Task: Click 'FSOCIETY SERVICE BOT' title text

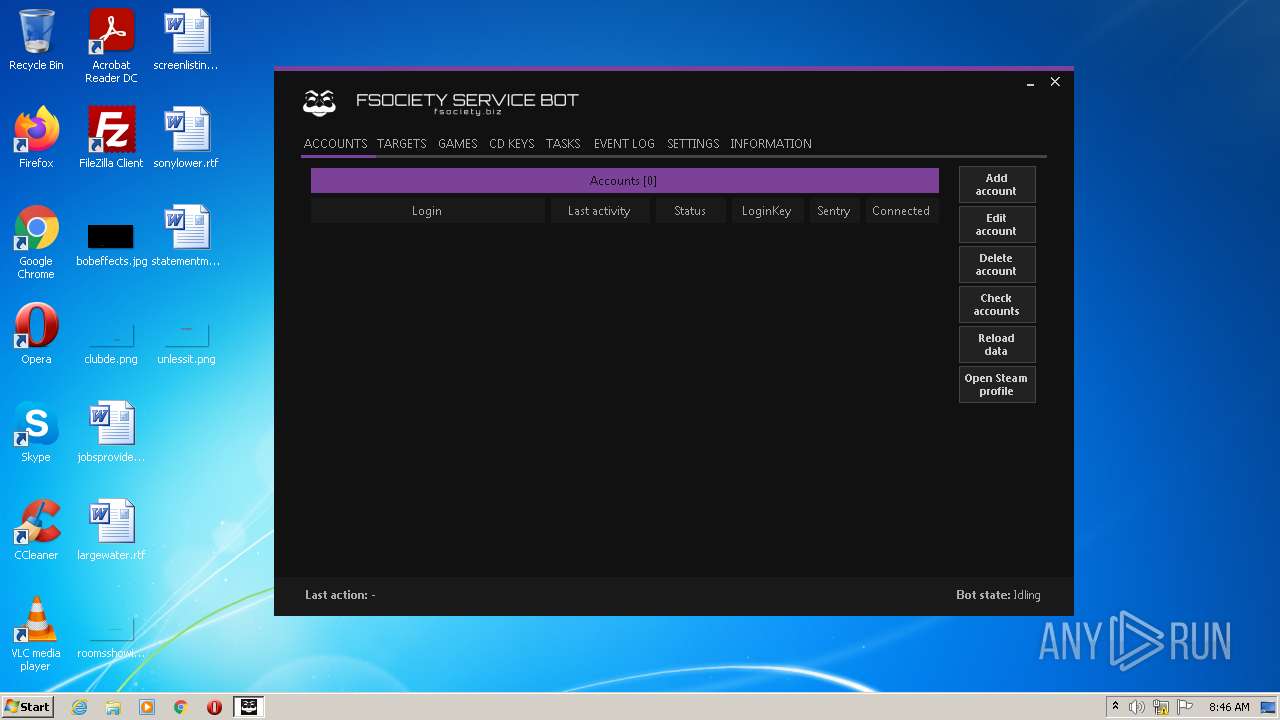Action: coord(467,100)
